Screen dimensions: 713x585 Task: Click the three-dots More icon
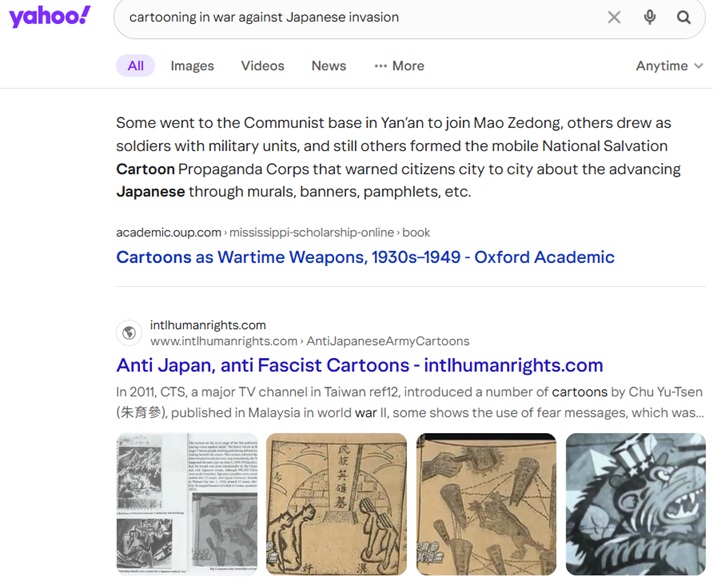(x=380, y=66)
